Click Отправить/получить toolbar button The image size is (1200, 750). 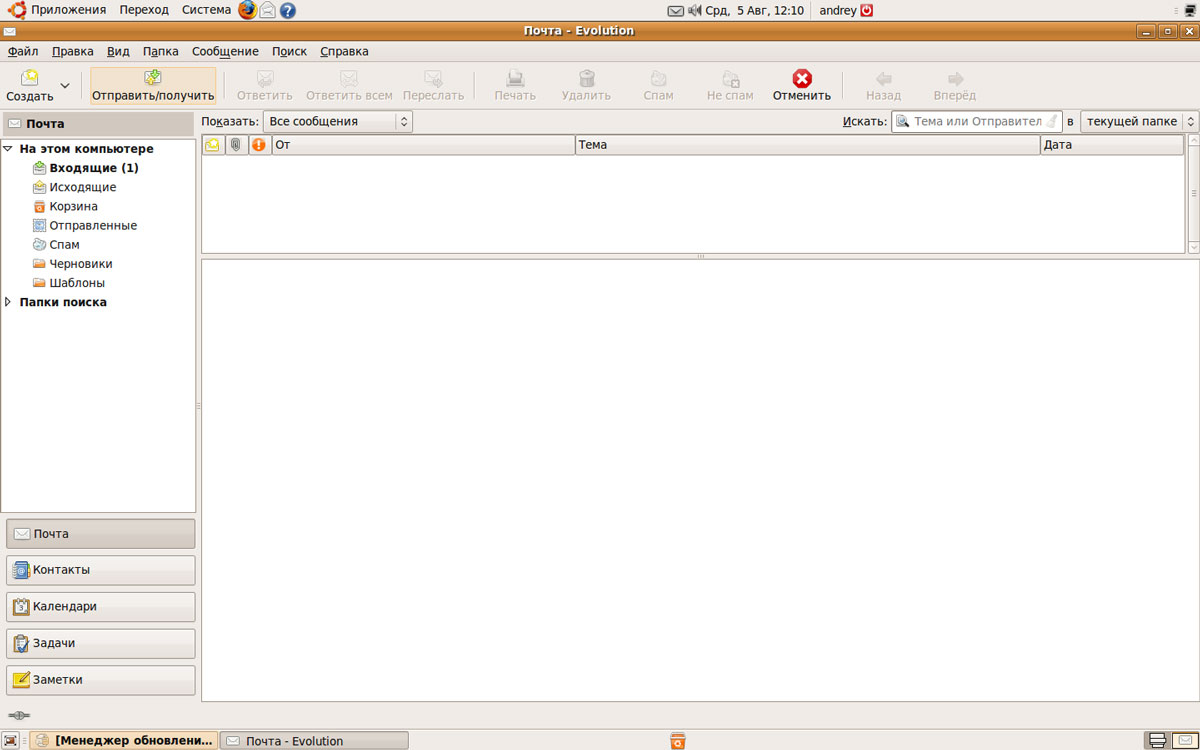pyautogui.click(x=153, y=86)
